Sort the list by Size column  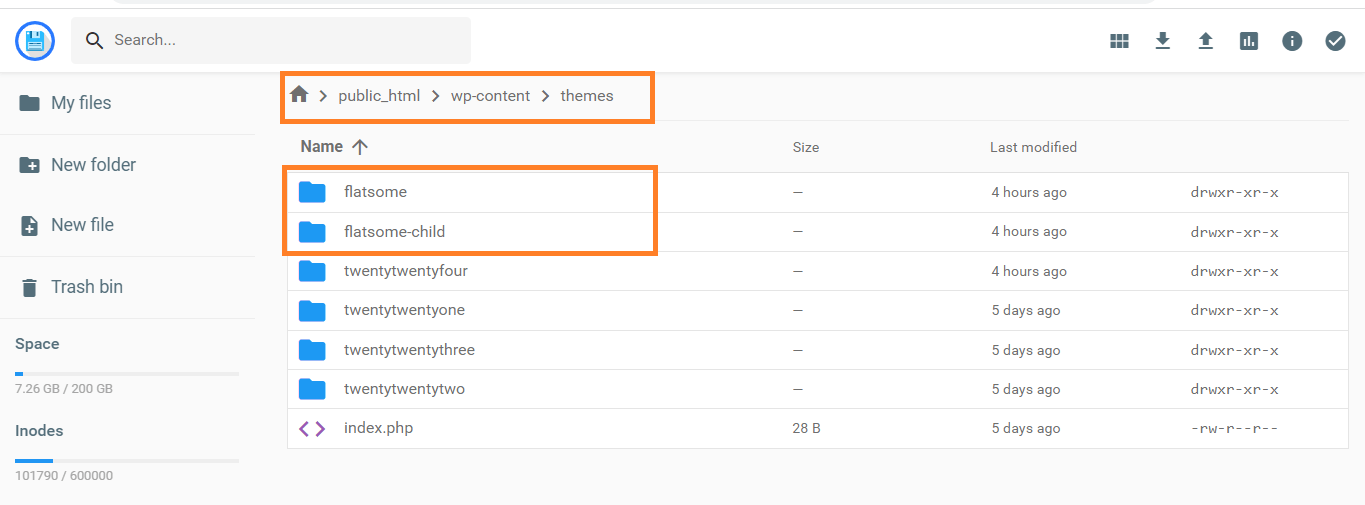pyautogui.click(x=805, y=147)
